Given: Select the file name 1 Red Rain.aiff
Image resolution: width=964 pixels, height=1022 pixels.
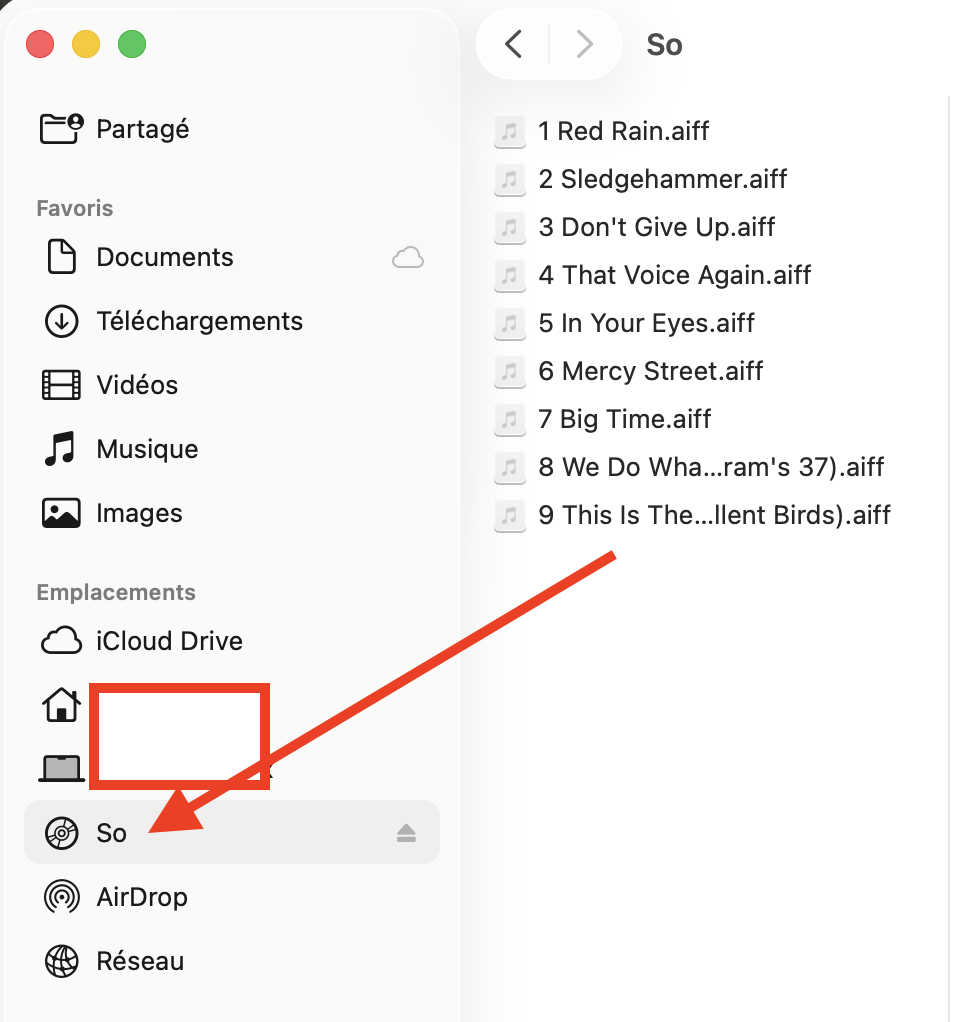Looking at the screenshot, I should coord(623,131).
